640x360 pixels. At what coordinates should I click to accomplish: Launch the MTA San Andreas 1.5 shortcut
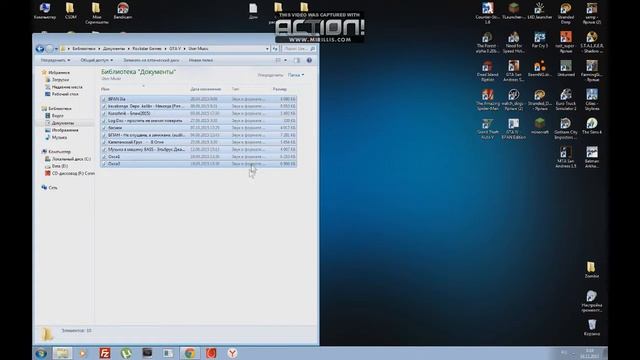click(x=566, y=158)
